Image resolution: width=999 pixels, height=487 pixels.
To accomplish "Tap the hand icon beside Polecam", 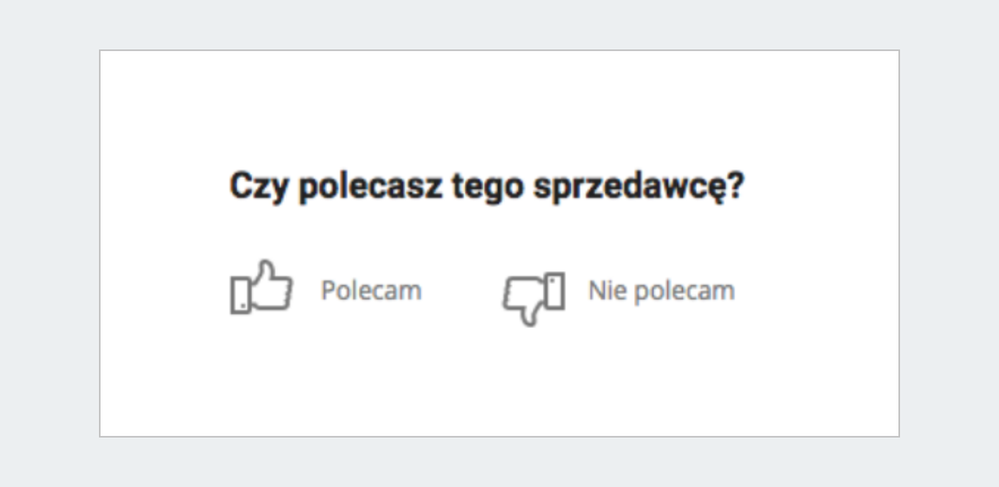I will [261, 287].
